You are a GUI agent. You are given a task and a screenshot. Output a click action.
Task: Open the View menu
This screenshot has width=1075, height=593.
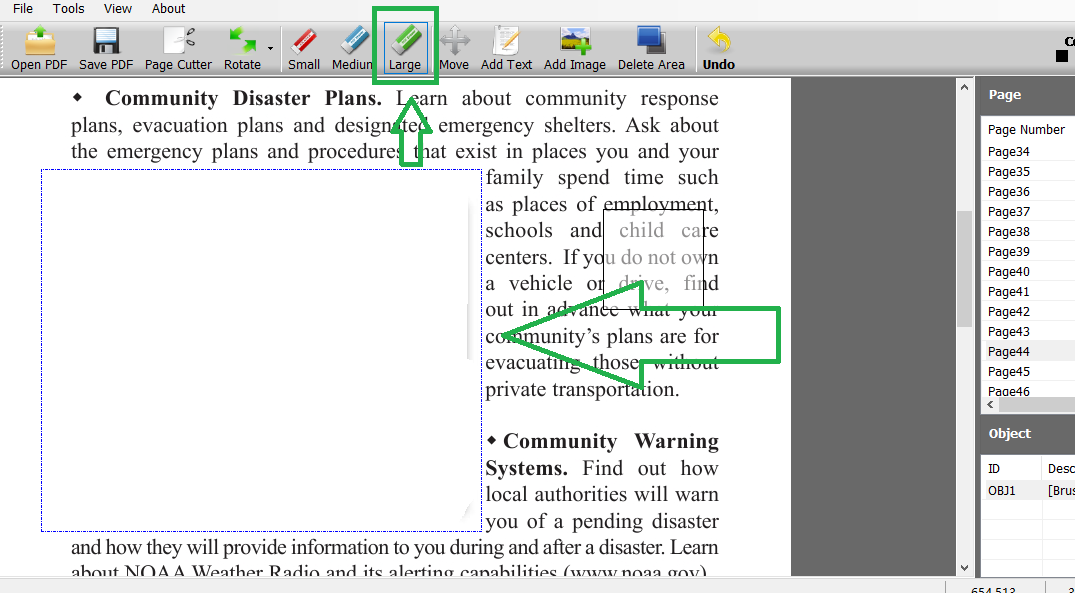[117, 8]
